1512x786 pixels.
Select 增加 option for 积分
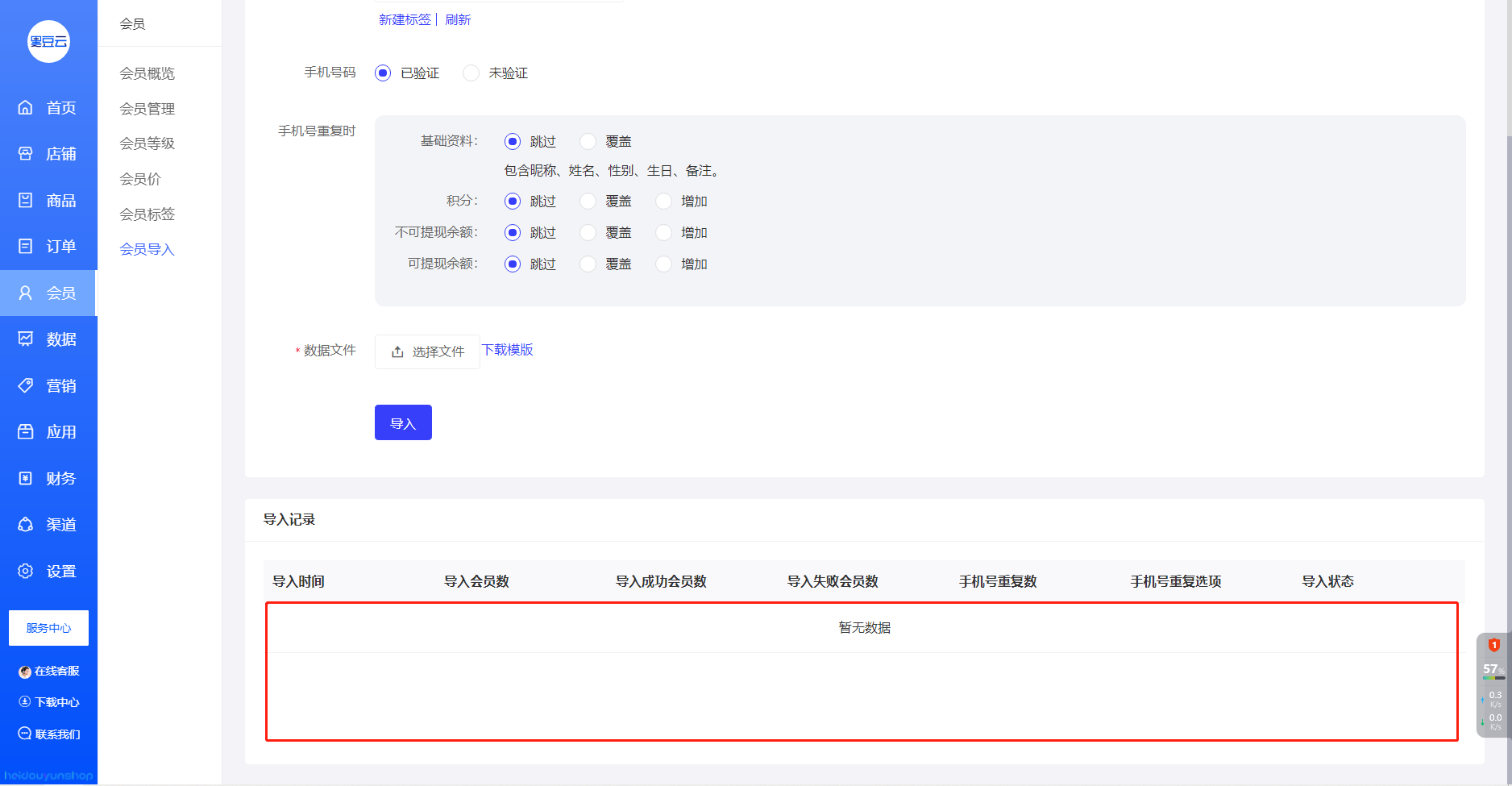pos(663,202)
